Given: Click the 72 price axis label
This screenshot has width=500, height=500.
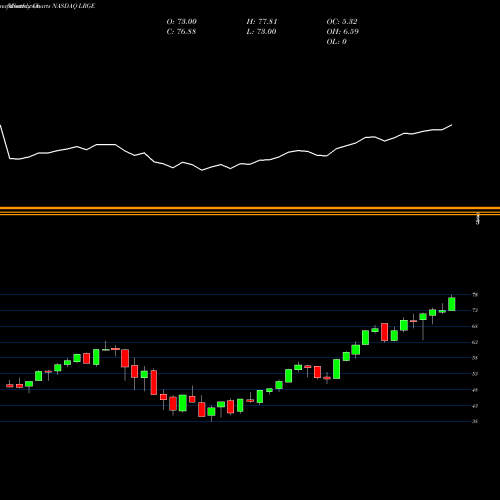Looking at the screenshot, I should tap(475, 310).
